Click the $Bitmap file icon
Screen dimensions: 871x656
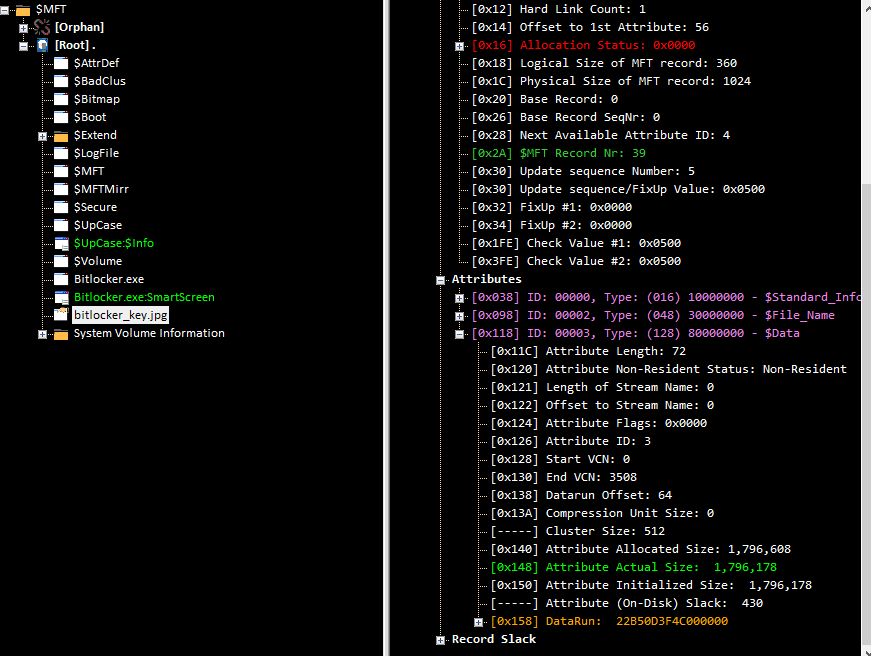tap(61, 99)
